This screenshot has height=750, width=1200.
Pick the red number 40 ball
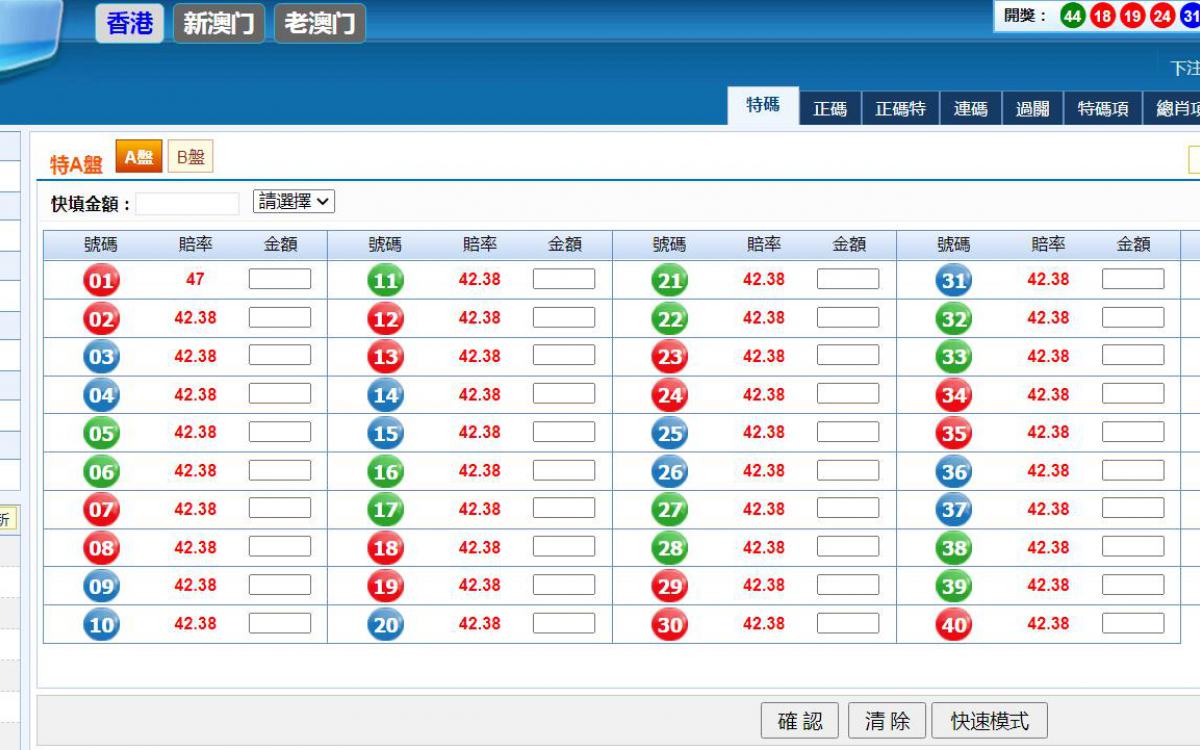(954, 624)
